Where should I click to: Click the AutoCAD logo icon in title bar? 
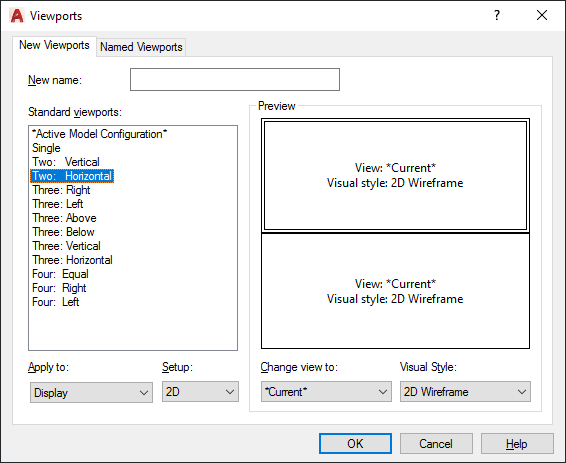(x=17, y=16)
